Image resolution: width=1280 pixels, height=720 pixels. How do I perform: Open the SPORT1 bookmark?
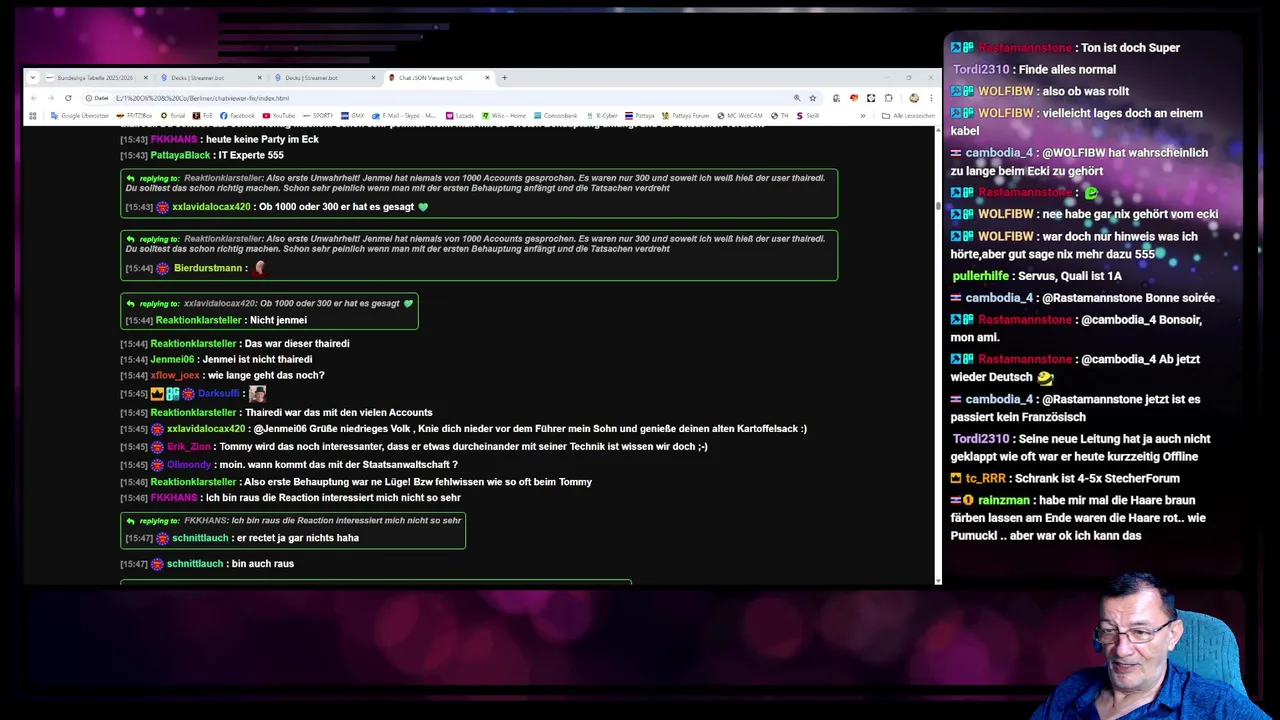tap(318, 116)
